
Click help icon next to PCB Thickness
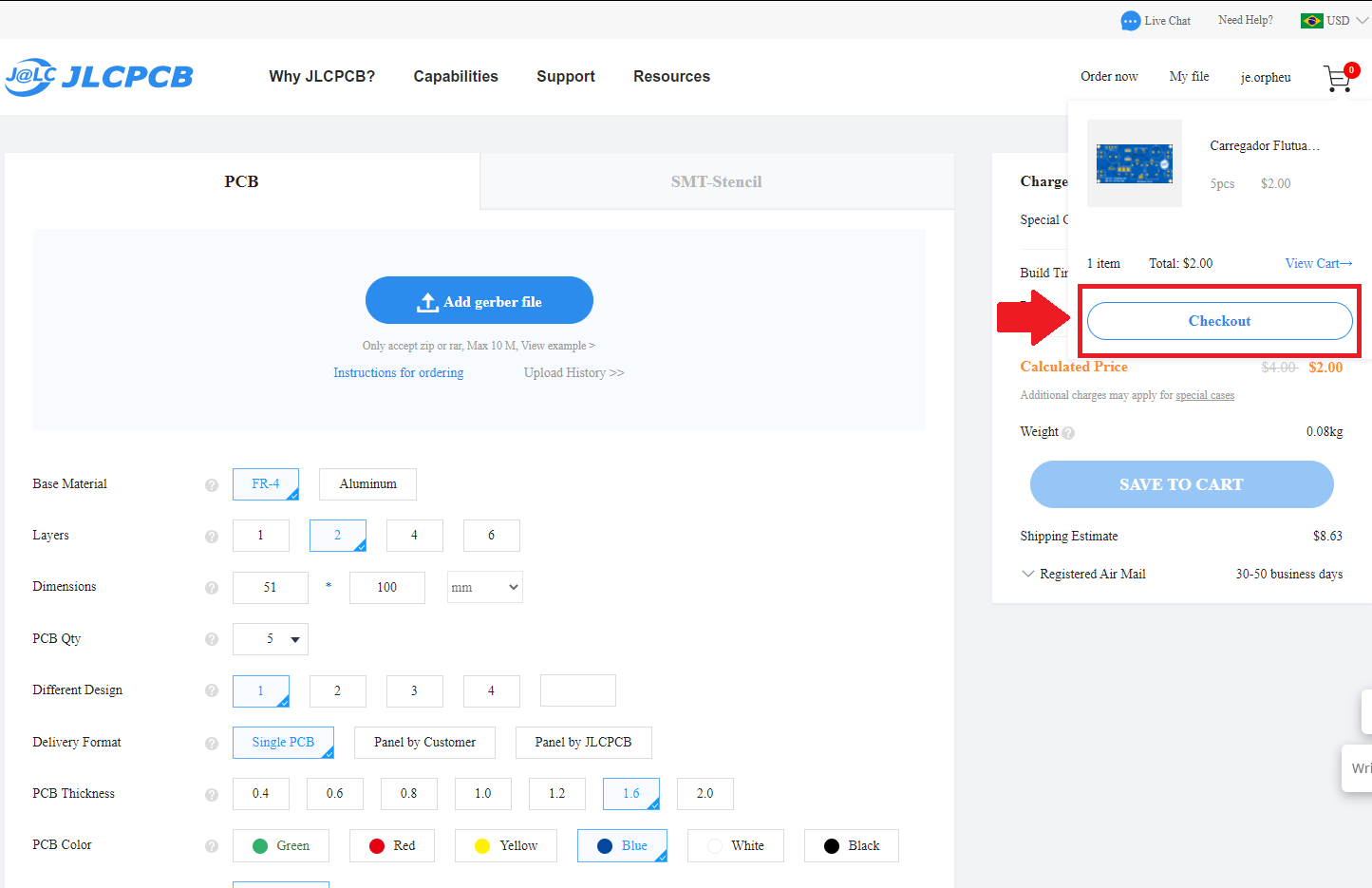[212, 794]
